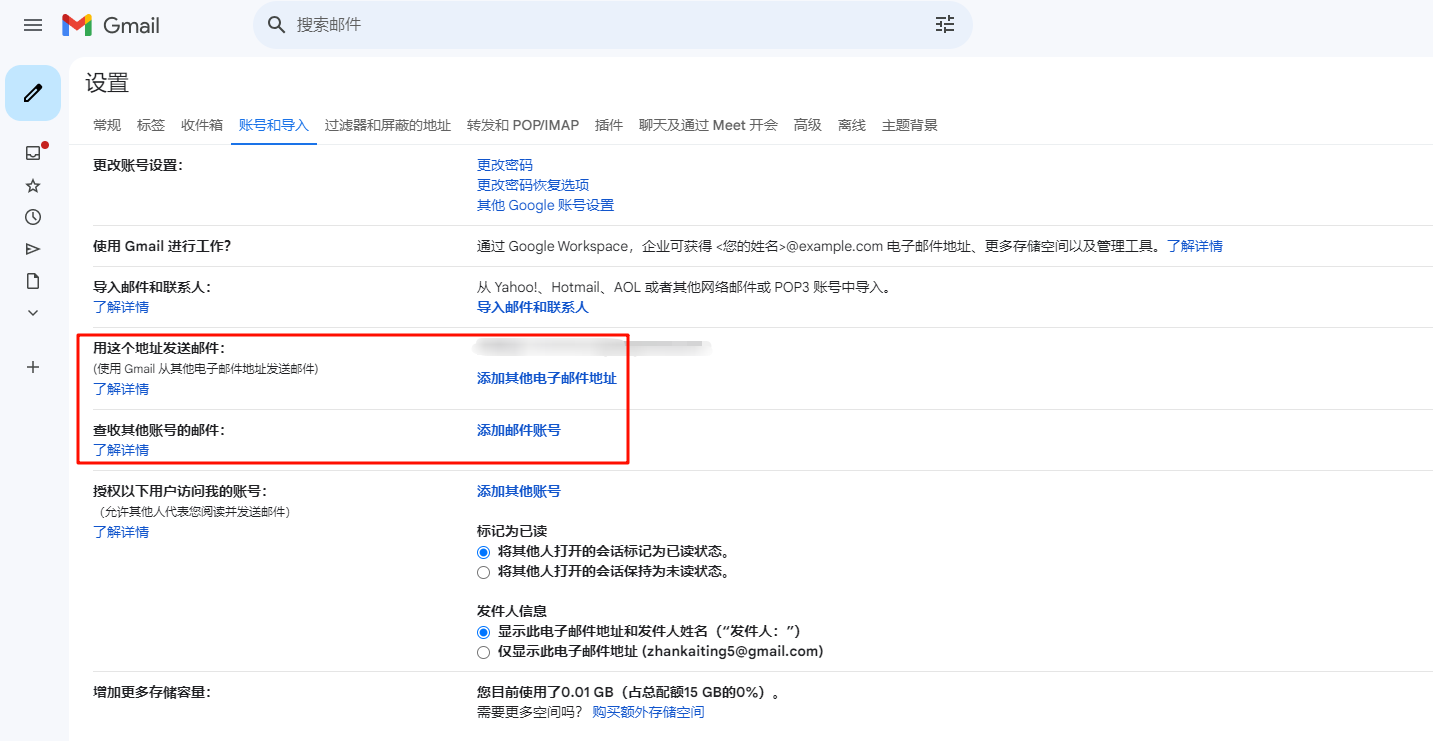Click 添加邮件账号 link

[519, 430]
